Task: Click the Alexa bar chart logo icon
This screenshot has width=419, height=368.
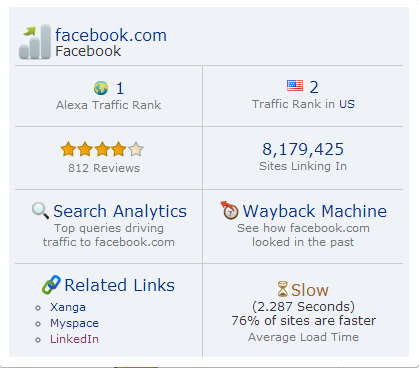Action: 35,42
